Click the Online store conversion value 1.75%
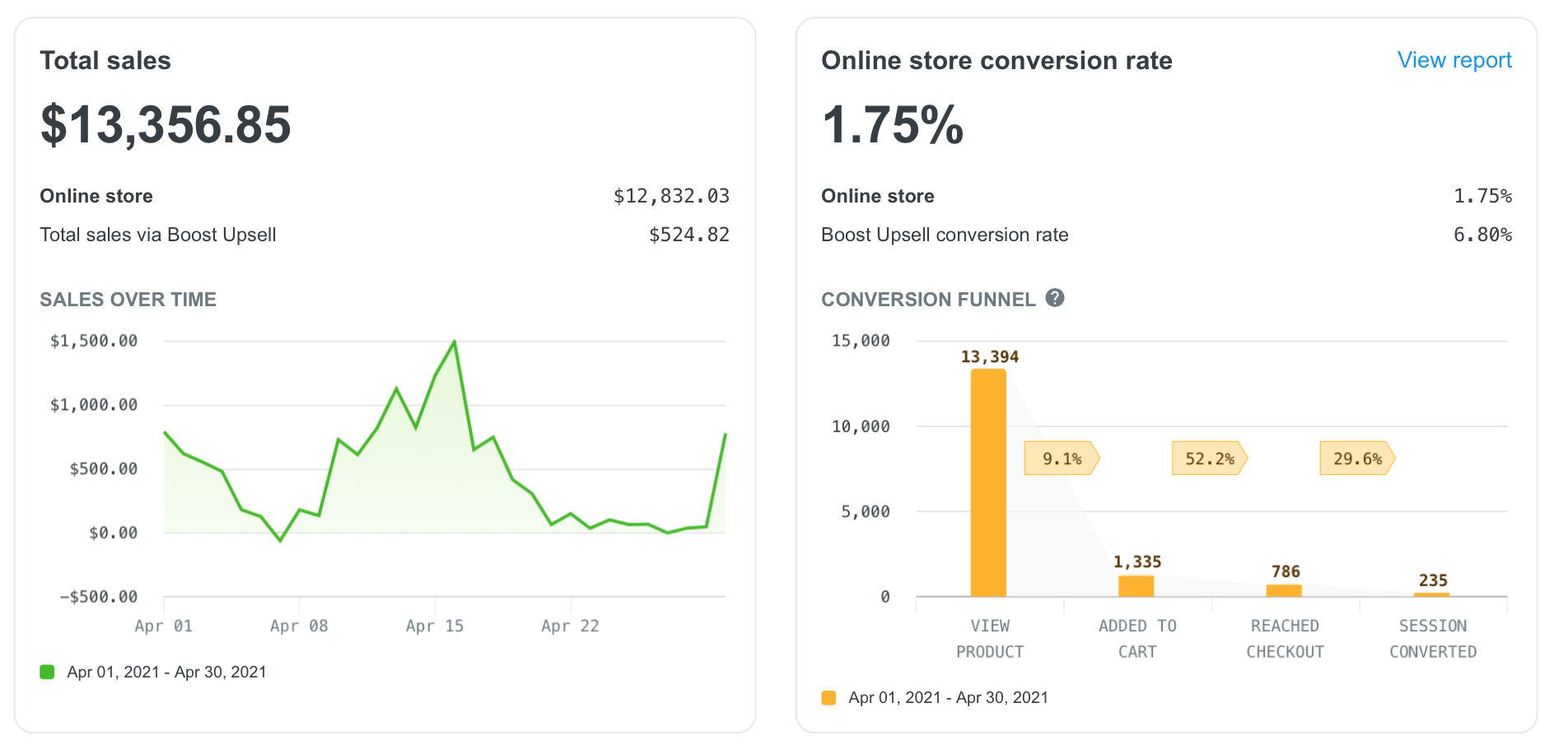1568x754 pixels. tap(1482, 196)
